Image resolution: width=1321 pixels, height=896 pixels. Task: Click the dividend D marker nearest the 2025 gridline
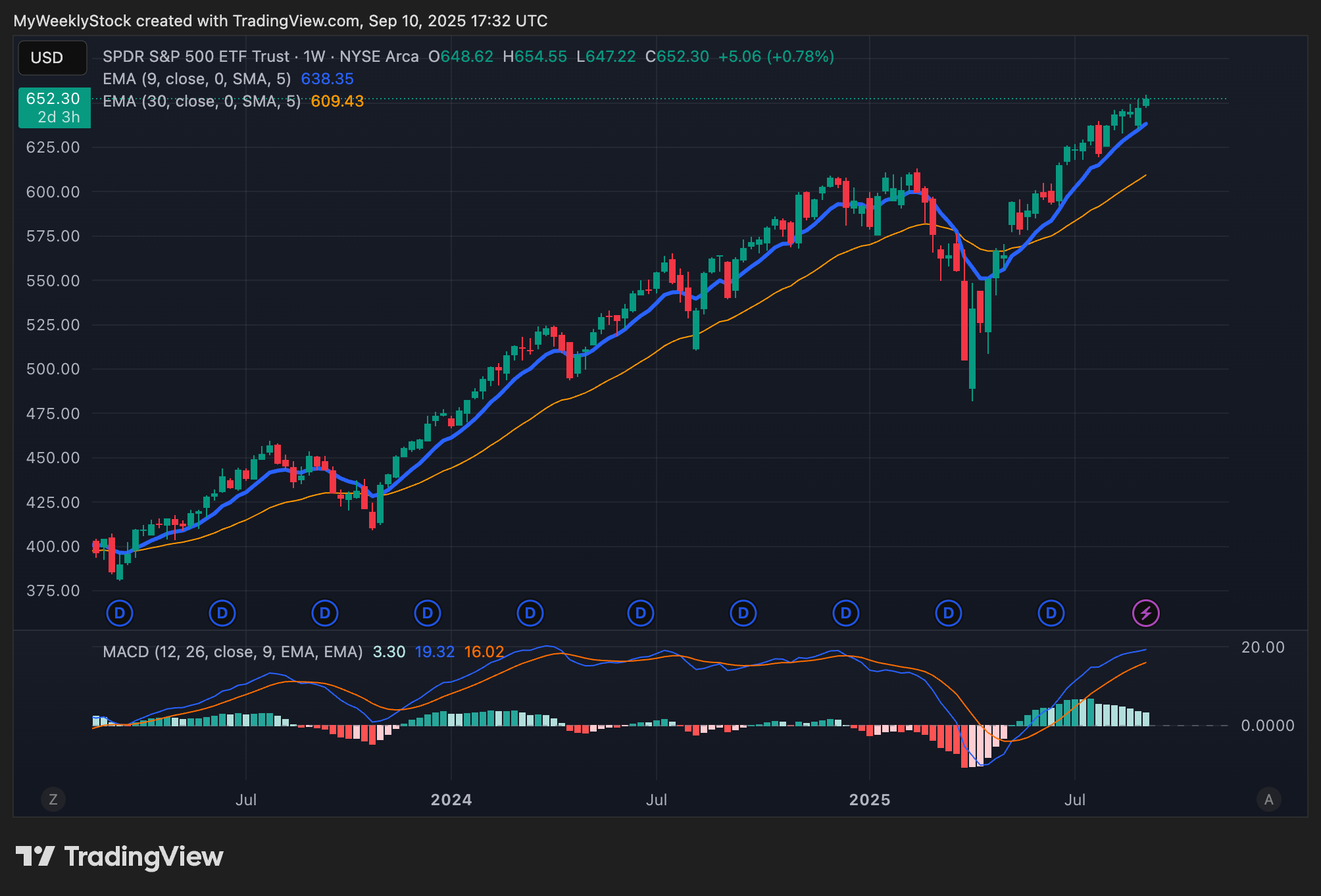tap(846, 613)
